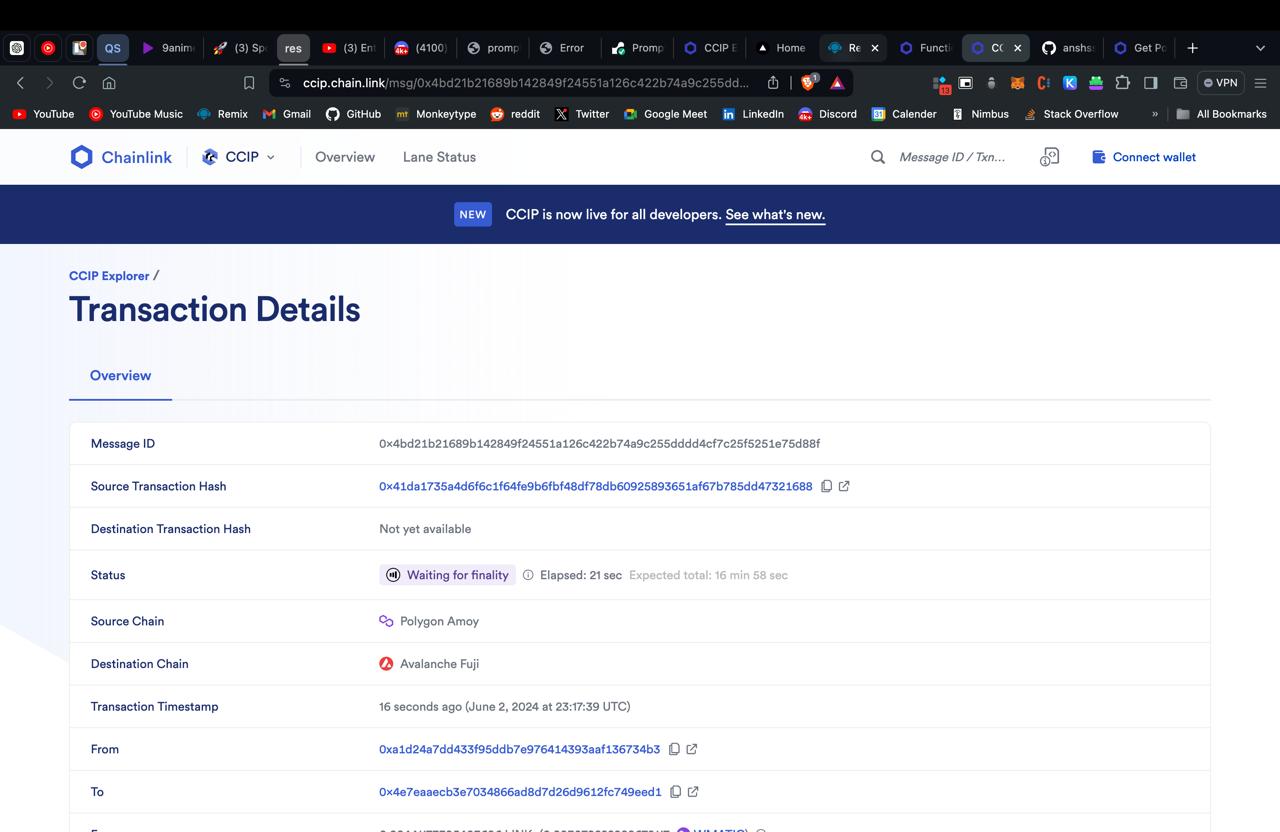Copy the source transaction hash

[826, 486]
